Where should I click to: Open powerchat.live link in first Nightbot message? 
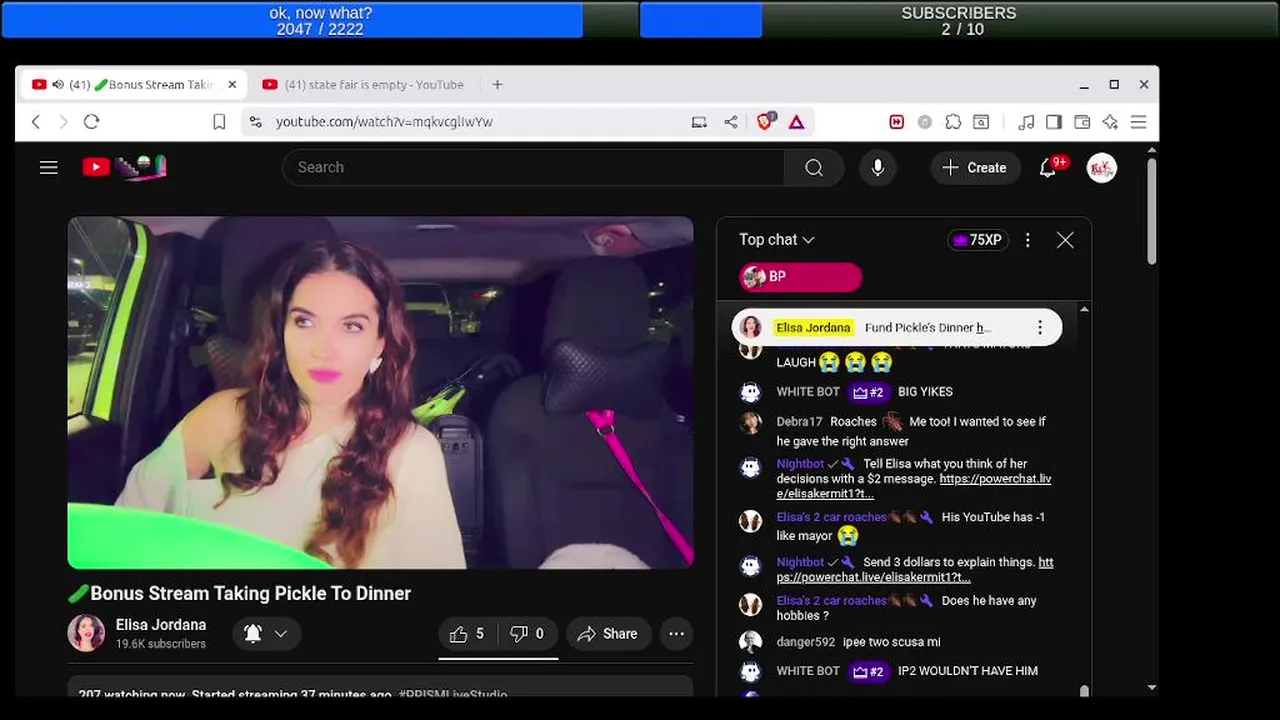[912, 486]
